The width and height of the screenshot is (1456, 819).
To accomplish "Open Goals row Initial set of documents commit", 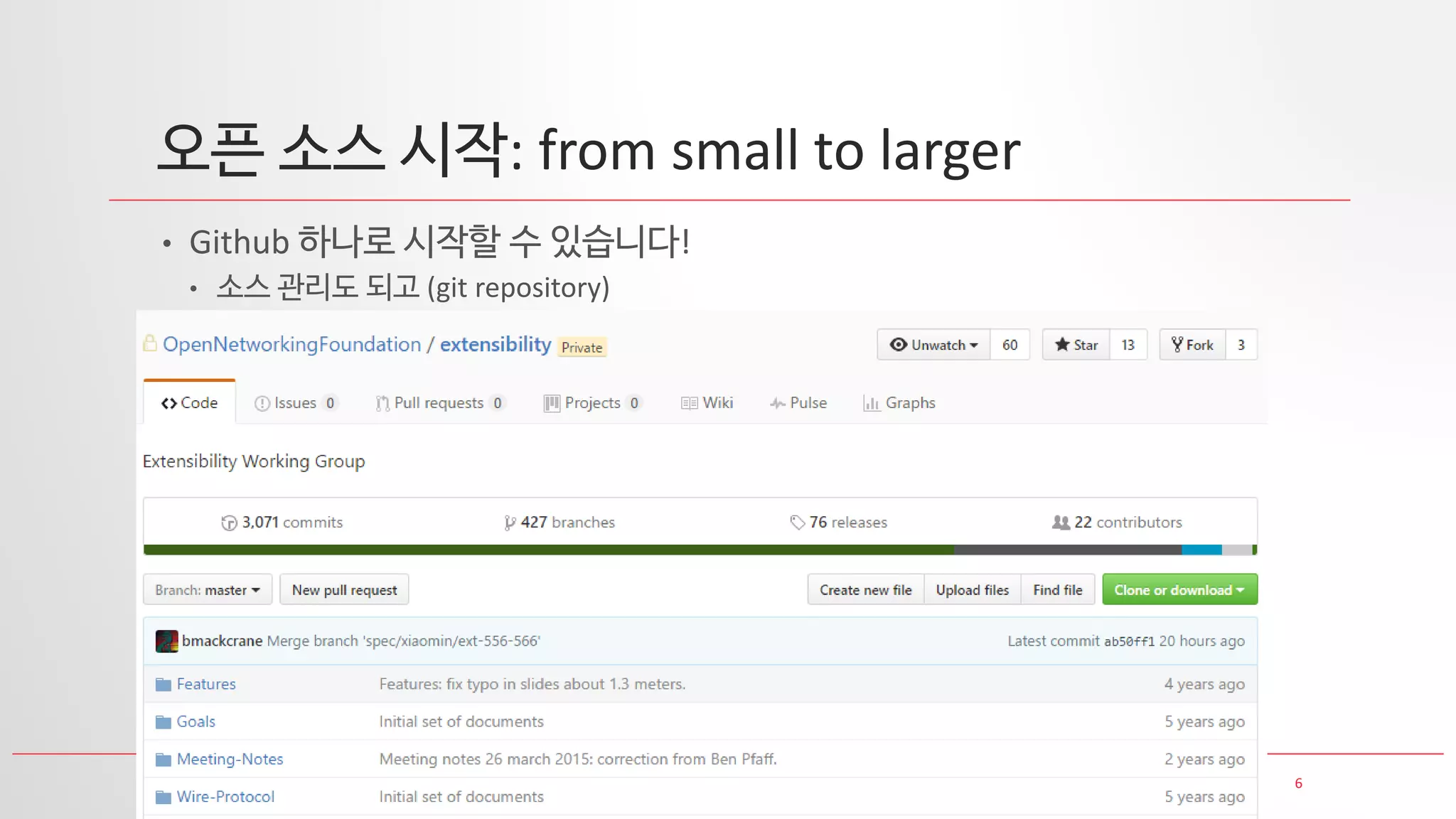I will pyautogui.click(x=461, y=722).
